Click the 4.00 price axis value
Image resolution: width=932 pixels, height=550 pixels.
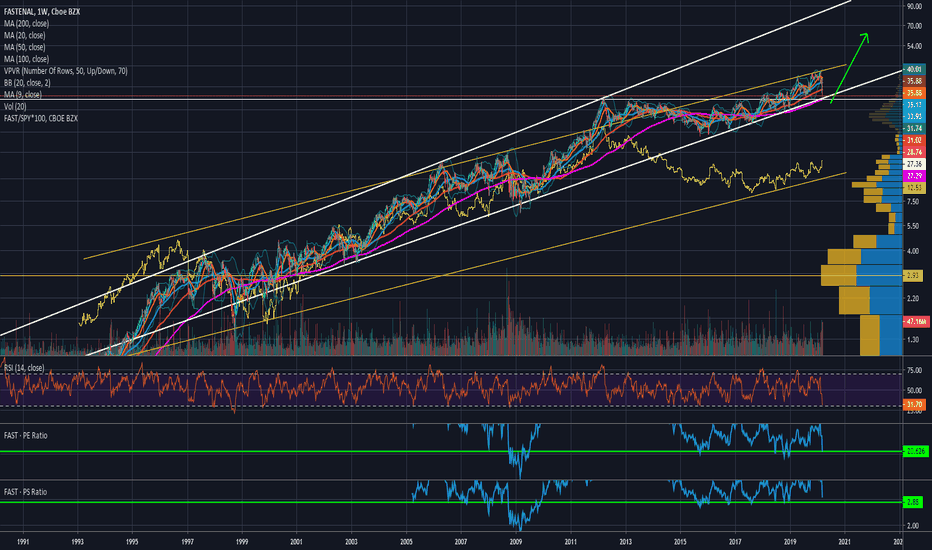913,251
